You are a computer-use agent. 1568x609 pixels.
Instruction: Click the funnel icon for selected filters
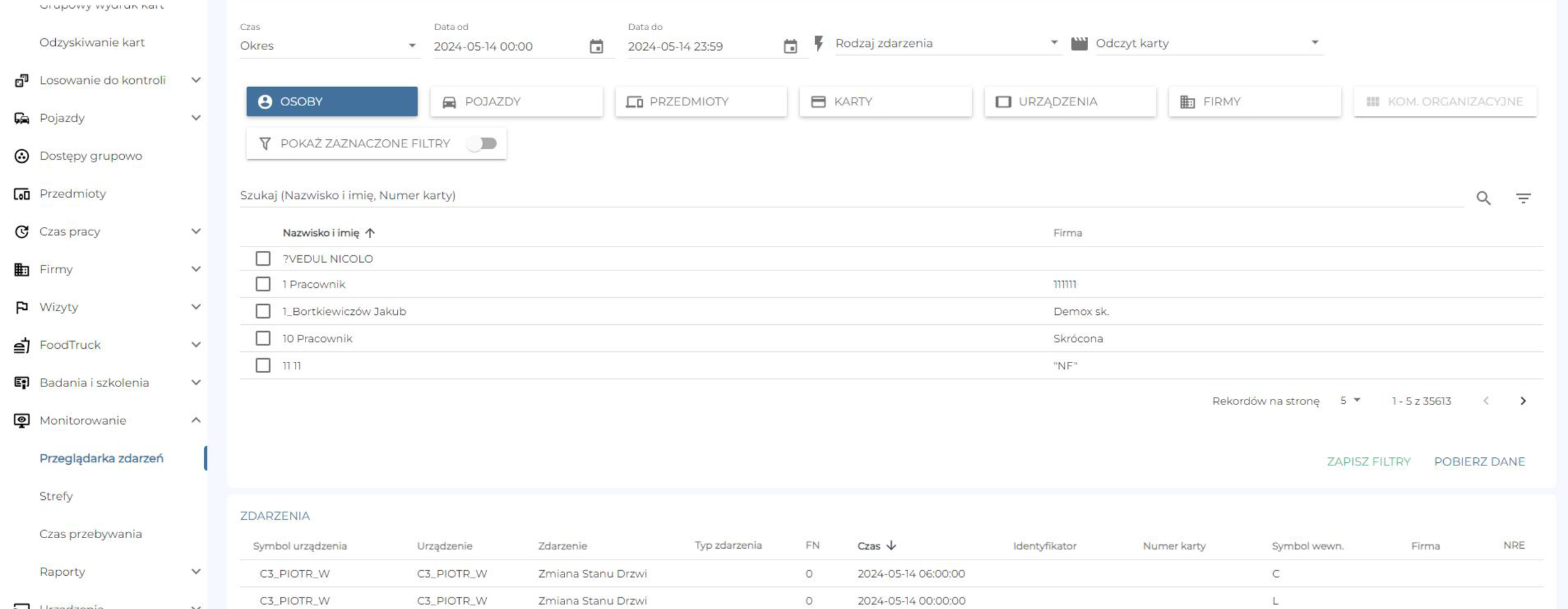[x=265, y=144]
